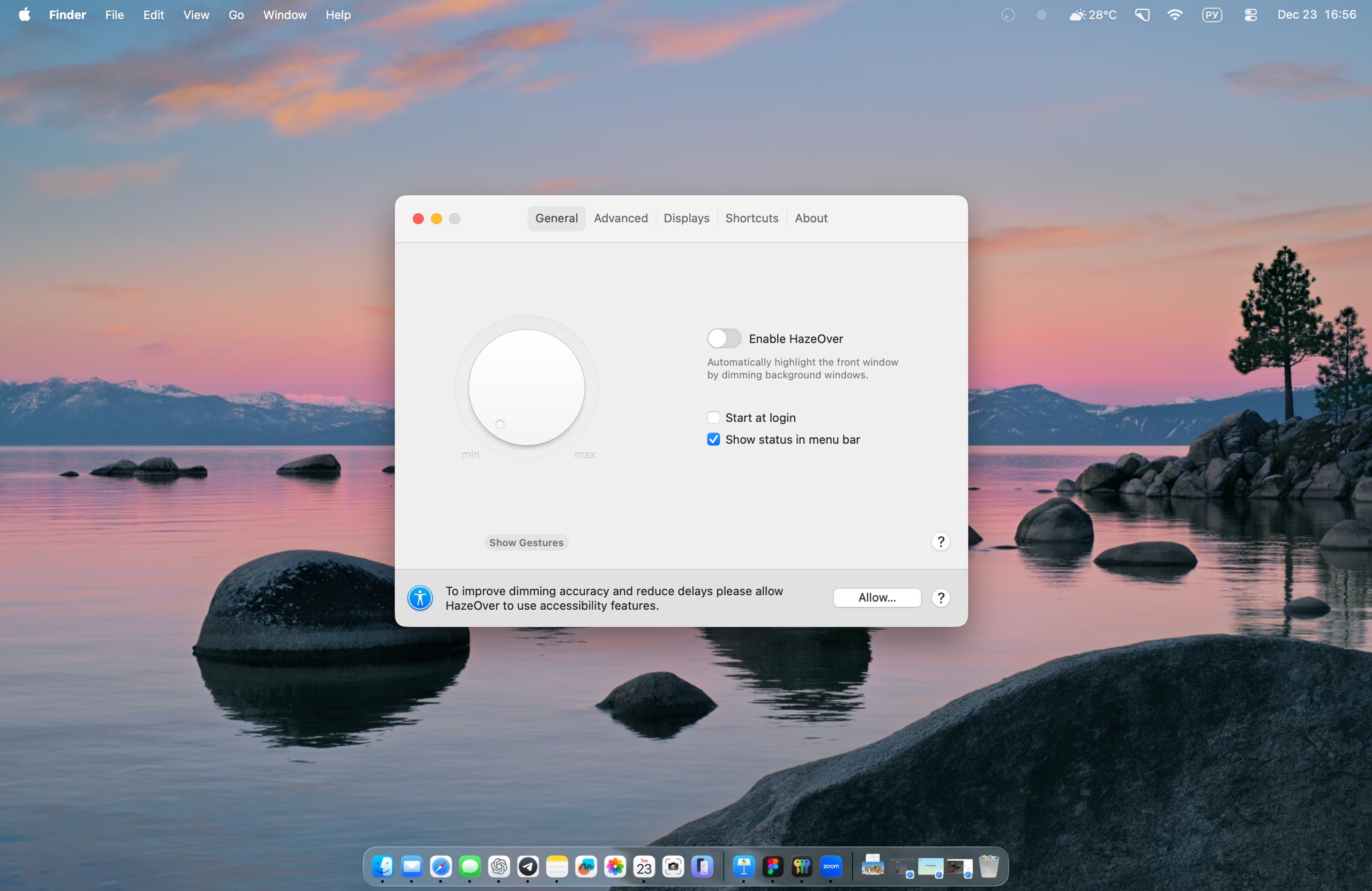The height and width of the screenshot is (891, 1372).
Task: Switch to the Advanced tab
Action: tap(620, 218)
